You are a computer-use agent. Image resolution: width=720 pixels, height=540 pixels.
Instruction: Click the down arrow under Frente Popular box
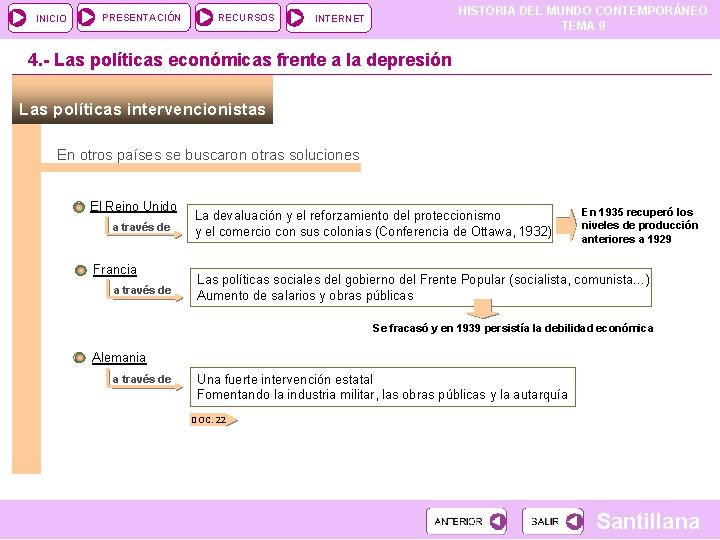pyautogui.click(x=483, y=309)
